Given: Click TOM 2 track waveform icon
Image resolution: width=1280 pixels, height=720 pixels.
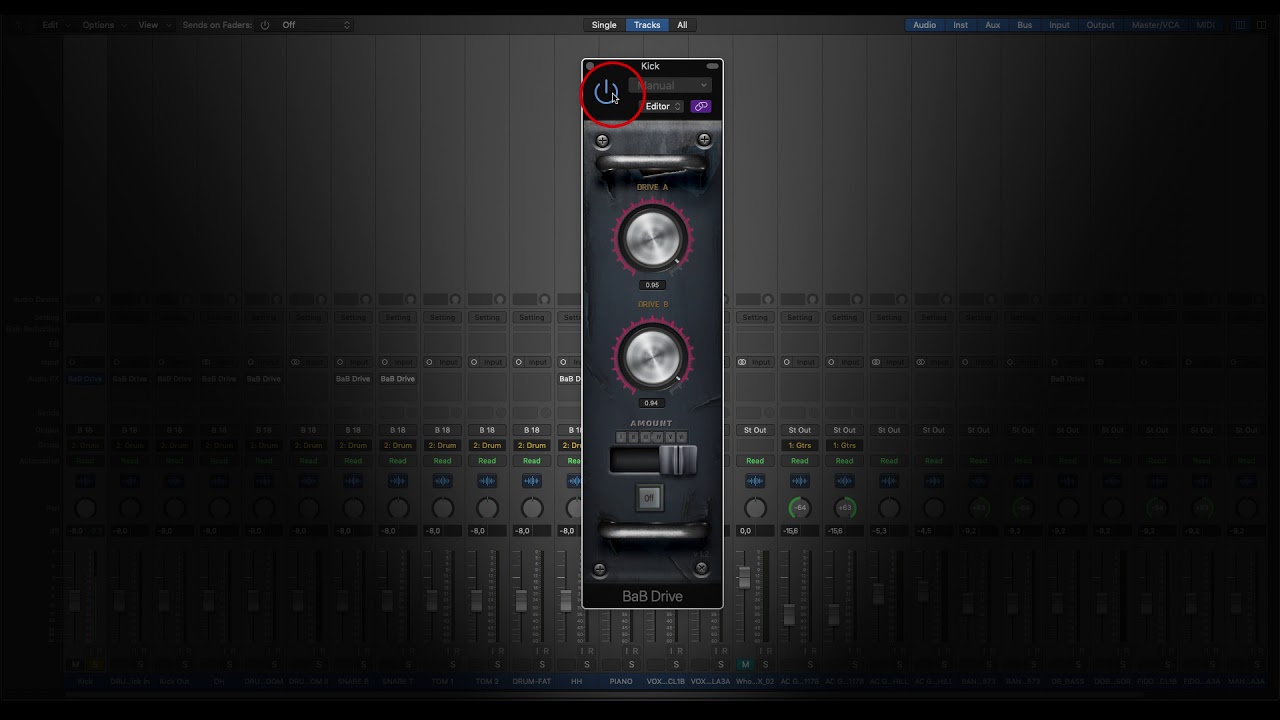Looking at the screenshot, I should (487, 481).
